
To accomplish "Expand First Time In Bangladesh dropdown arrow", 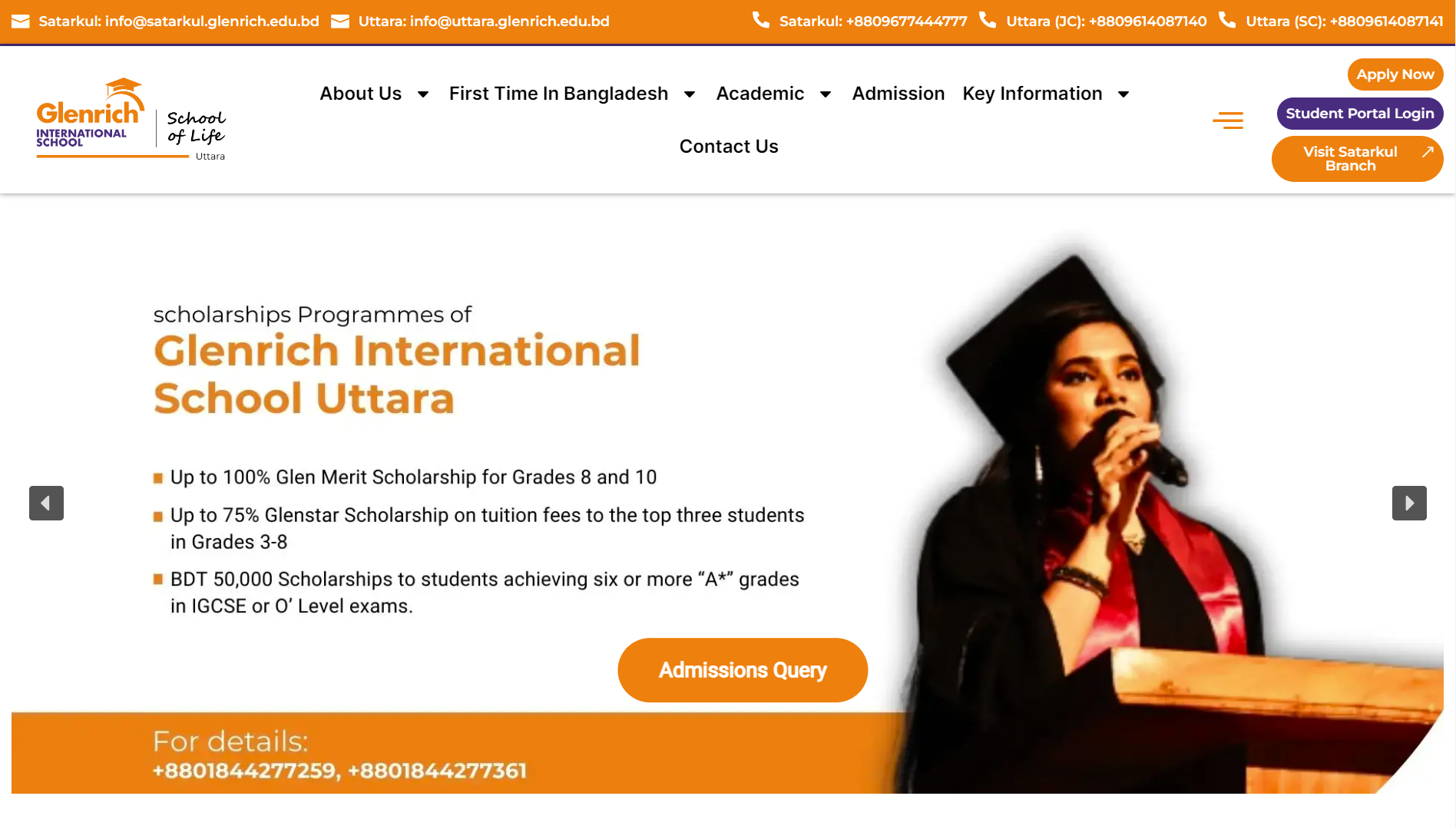I will coord(690,94).
